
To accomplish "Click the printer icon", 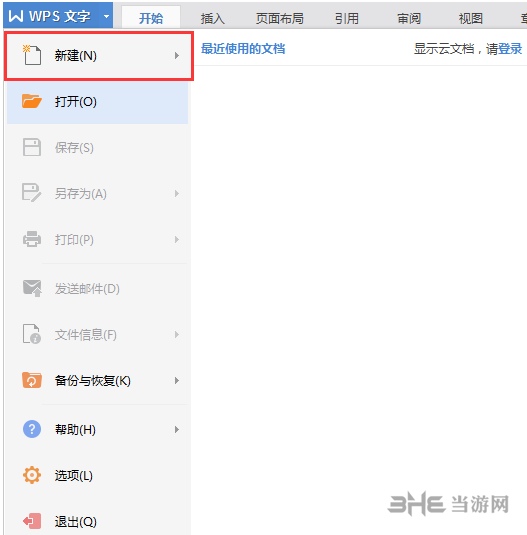I will pos(32,239).
